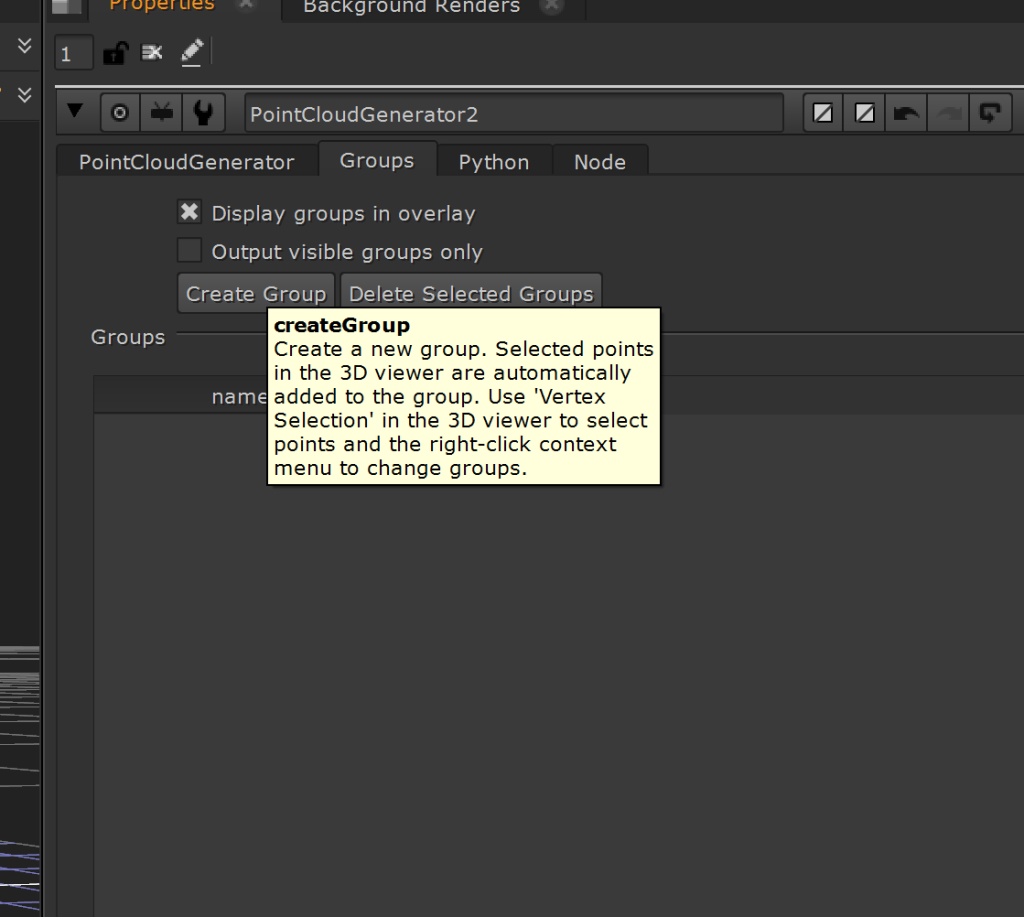Click the revert icon at row end
Viewport: 1024px width, 917px height.
[x=990, y=113]
